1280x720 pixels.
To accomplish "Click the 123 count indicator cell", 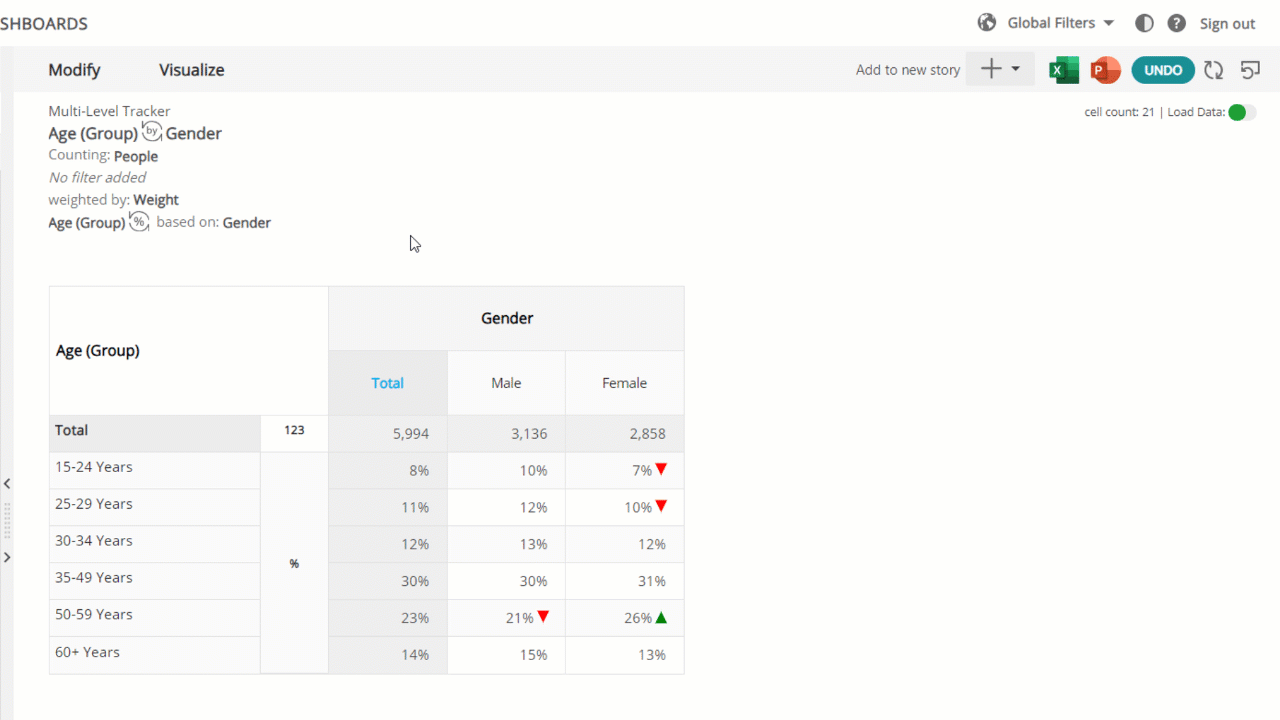I will click(x=294, y=431).
